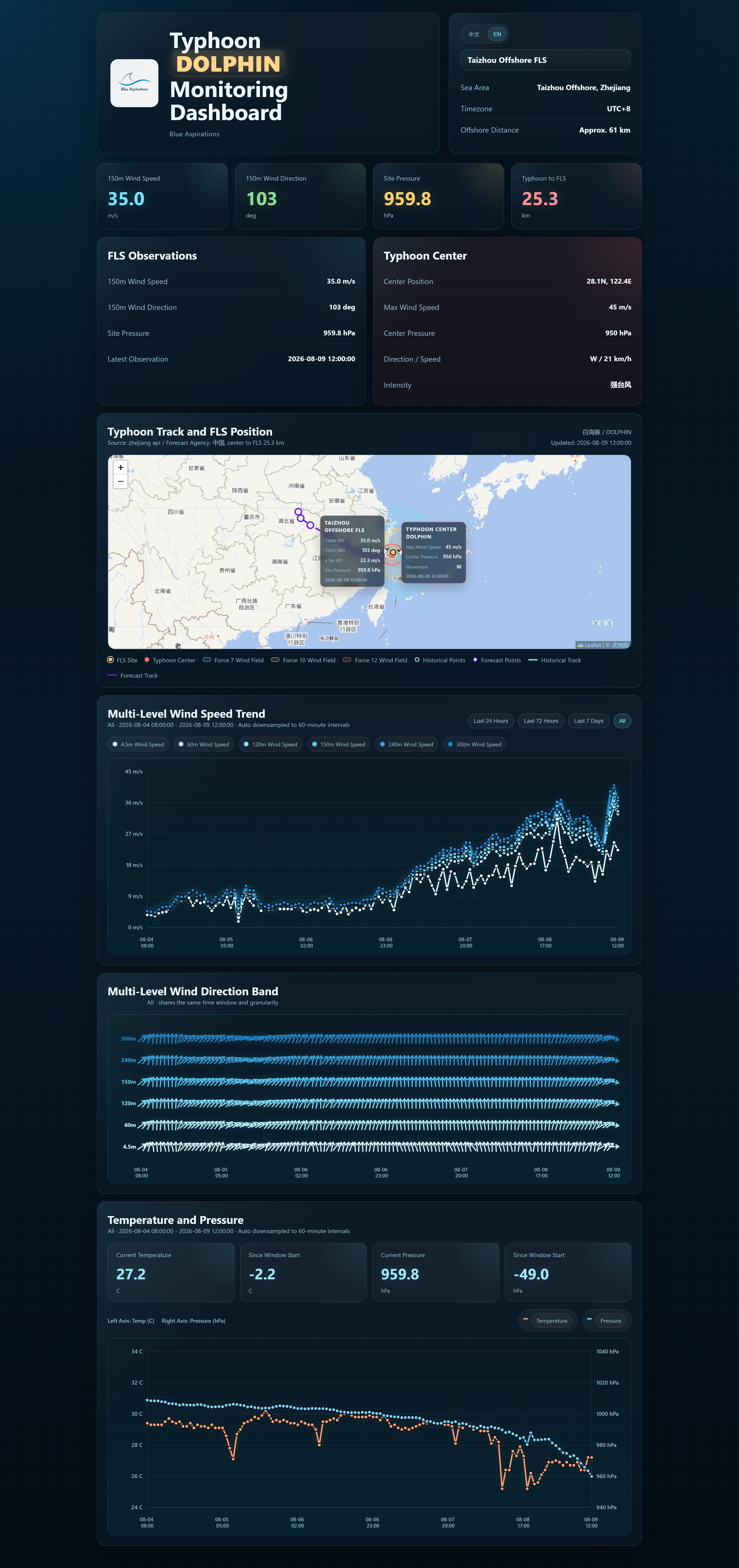Click FLS Site legend entry

[122, 660]
